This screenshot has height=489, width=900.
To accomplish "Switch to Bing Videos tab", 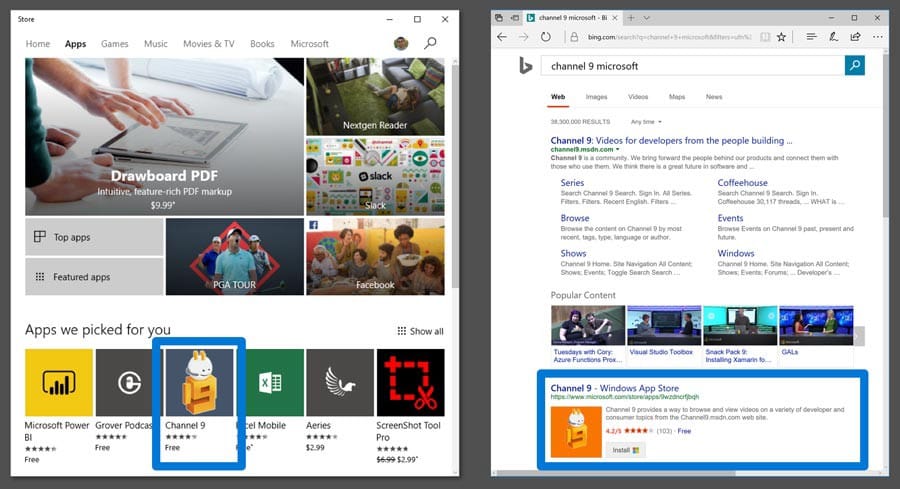I will tap(638, 97).
